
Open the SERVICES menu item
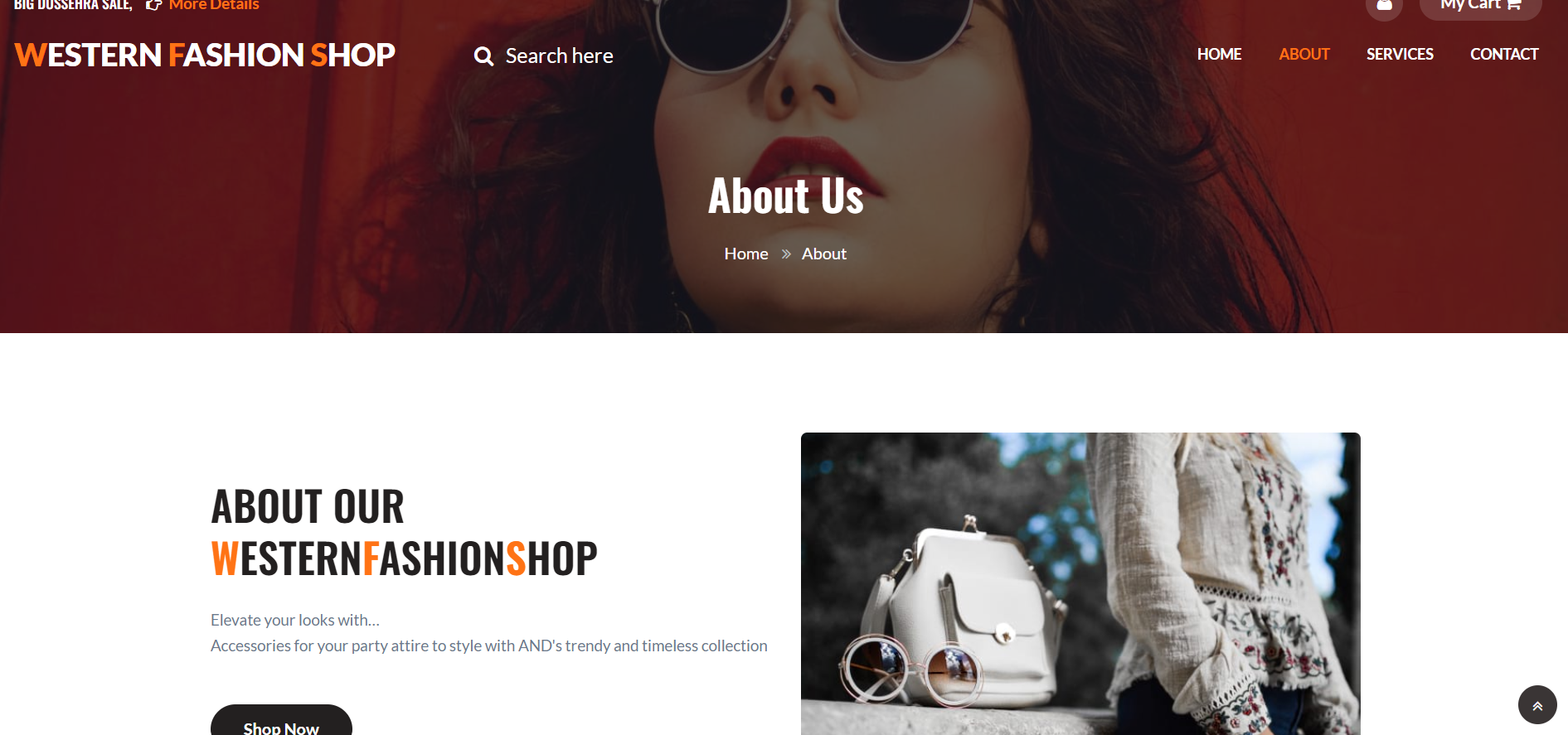coord(1400,55)
